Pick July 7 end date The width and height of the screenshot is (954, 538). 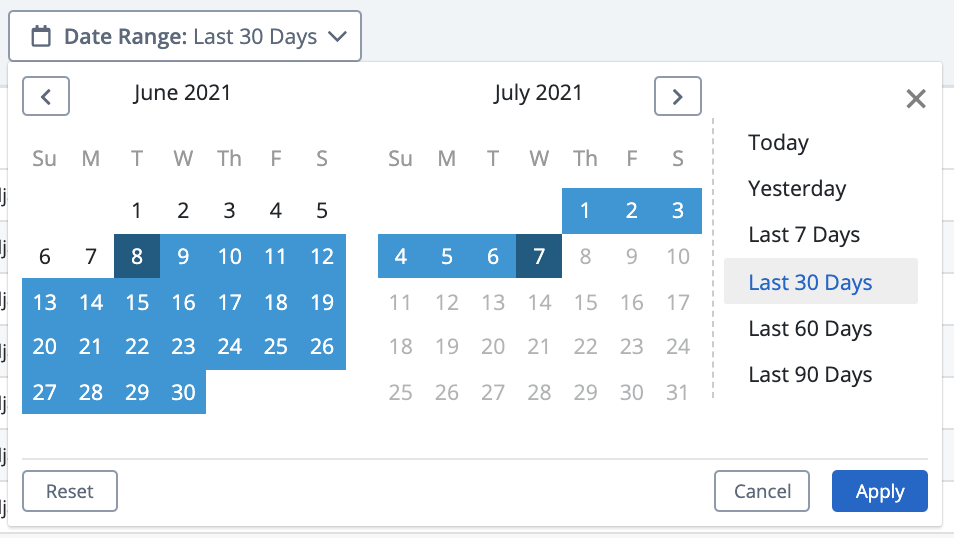pos(539,256)
